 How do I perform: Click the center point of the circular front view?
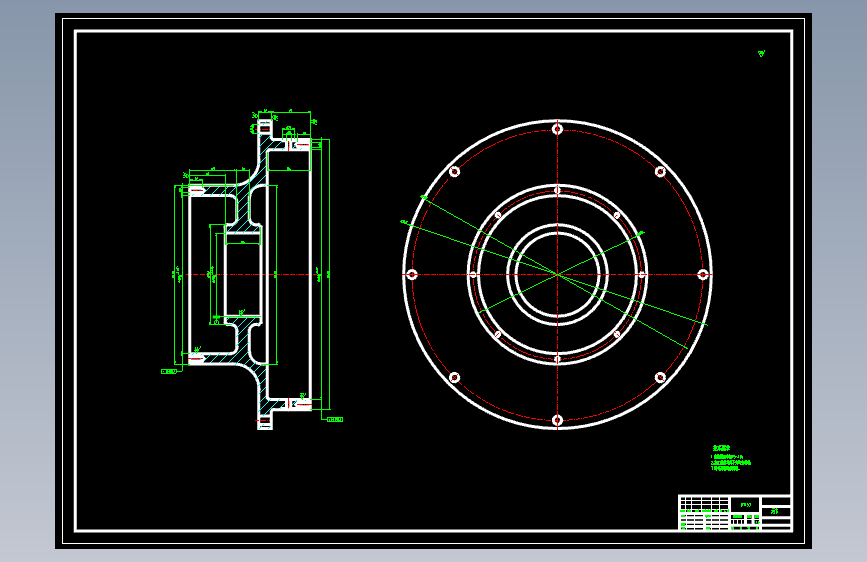point(557,274)
